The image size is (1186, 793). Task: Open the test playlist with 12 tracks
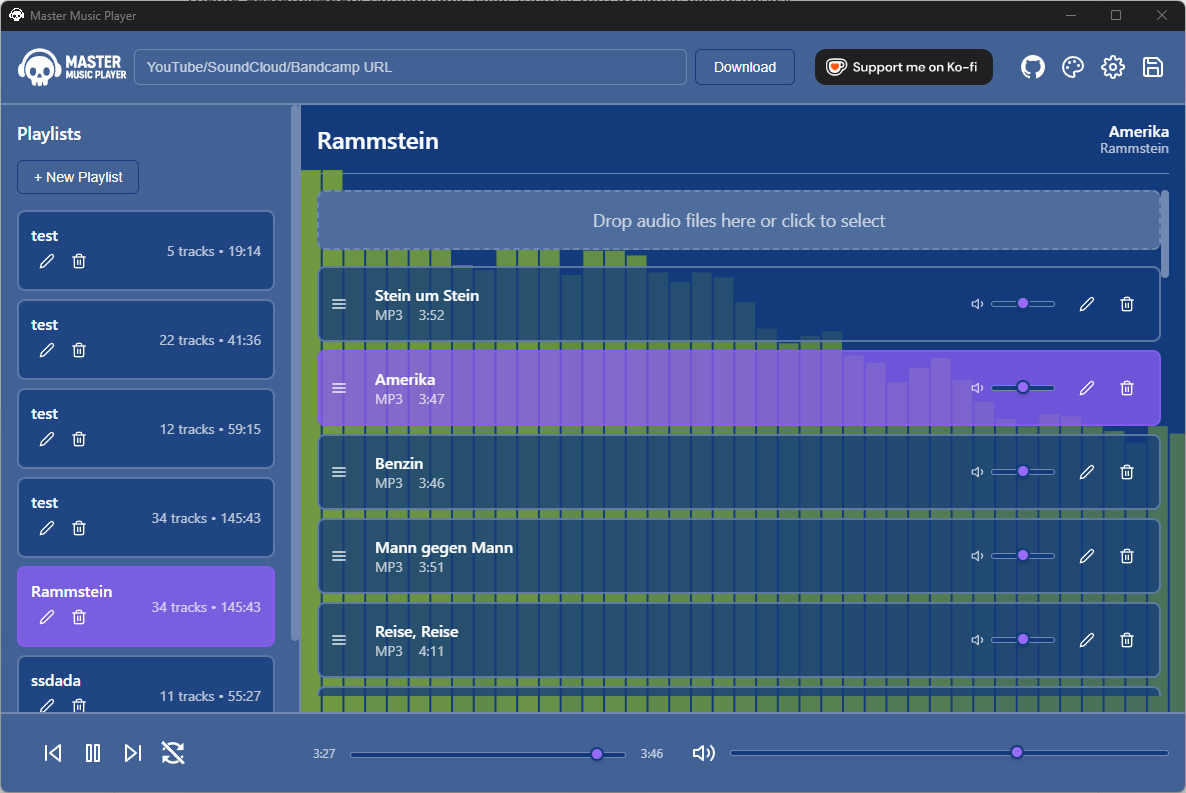146,429
